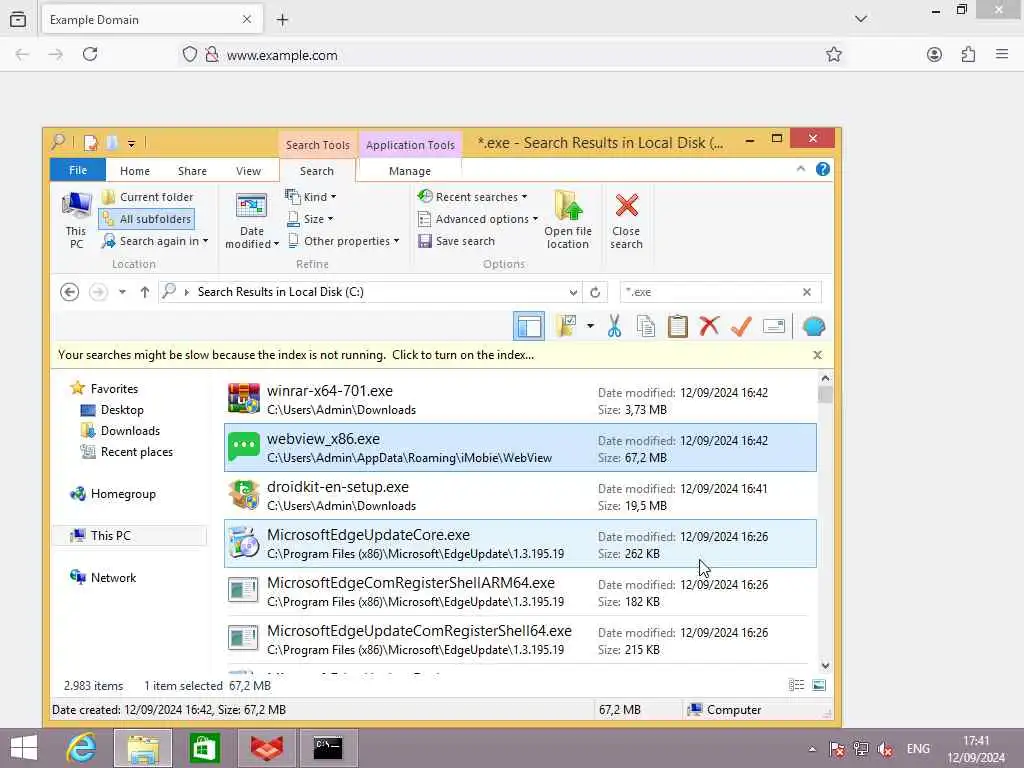The height and width of the screenshot is (768, 1024).
Task: Dismiss the index warning bar
Action: (817, 355)
